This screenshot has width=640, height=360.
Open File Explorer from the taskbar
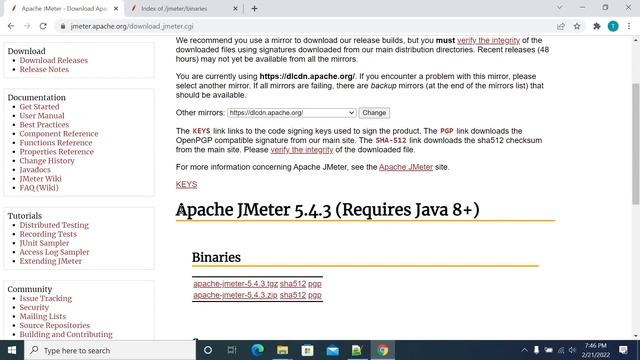[x=282, y=350]
